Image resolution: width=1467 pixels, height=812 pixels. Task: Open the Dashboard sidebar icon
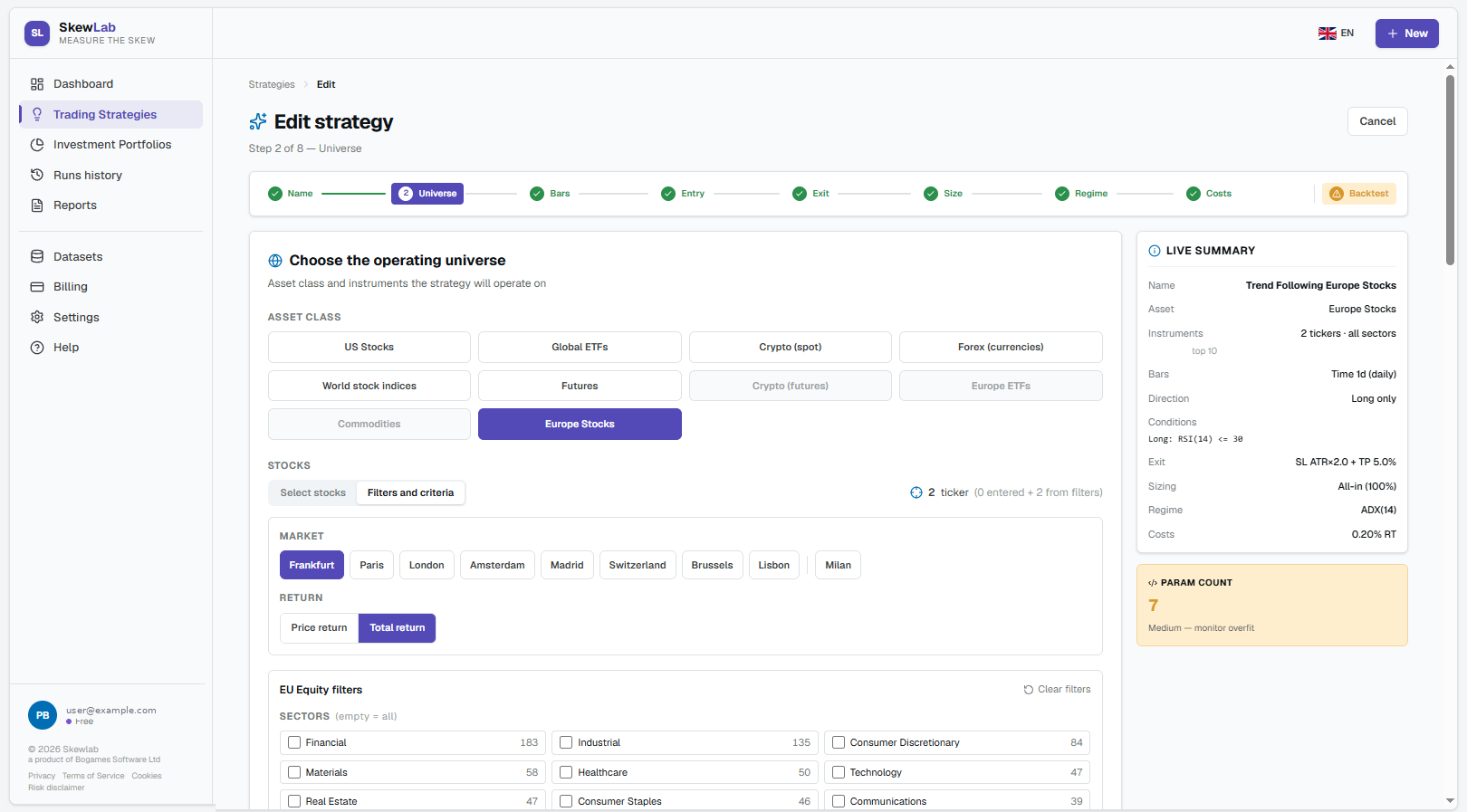pyautogui.click(x=37, y=84)
